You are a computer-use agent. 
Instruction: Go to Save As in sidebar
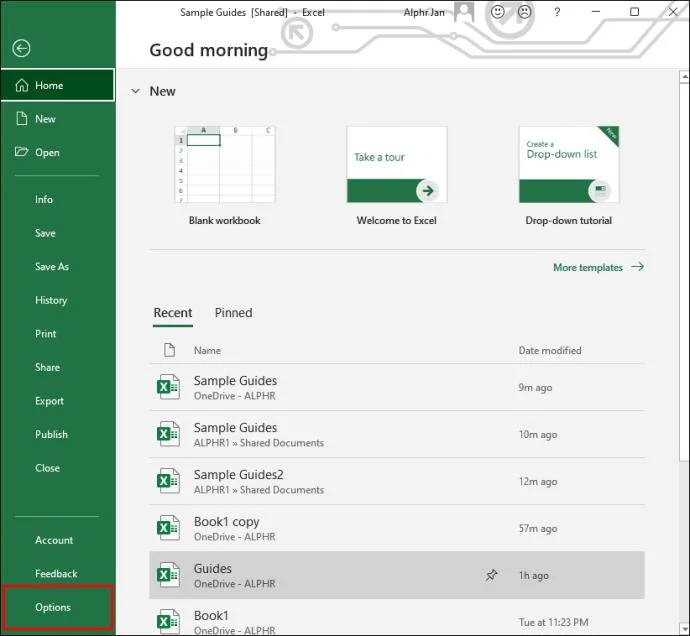pos(52,267)
